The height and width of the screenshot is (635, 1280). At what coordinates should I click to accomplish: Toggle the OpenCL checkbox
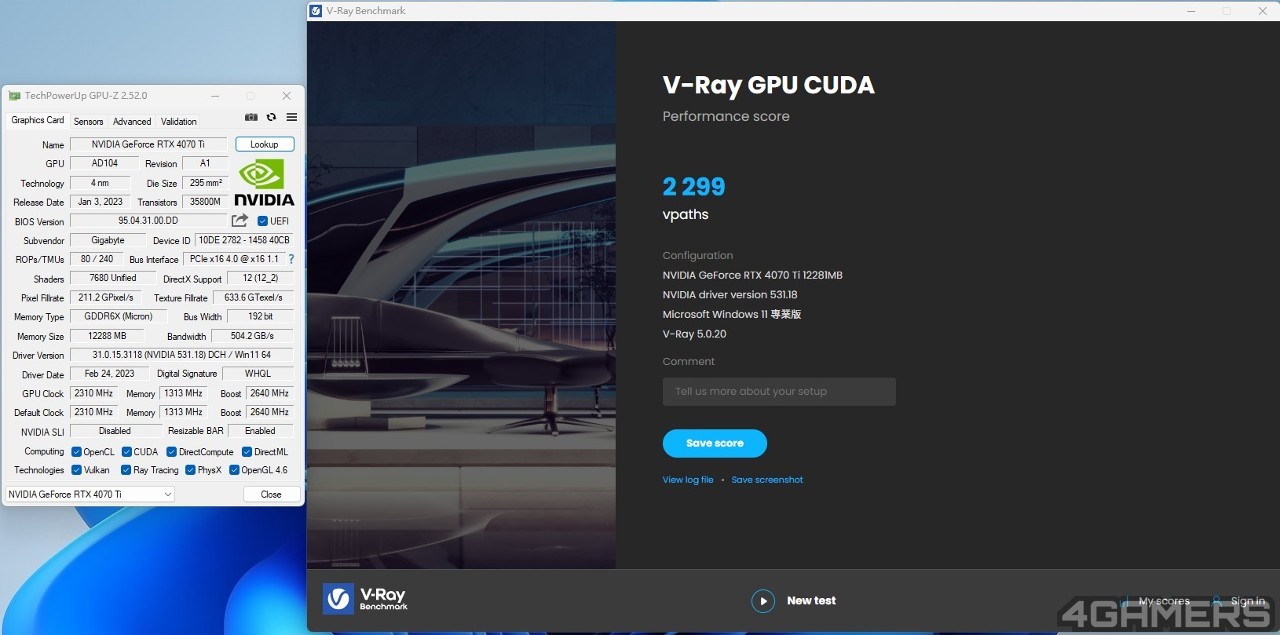(76, 452)
